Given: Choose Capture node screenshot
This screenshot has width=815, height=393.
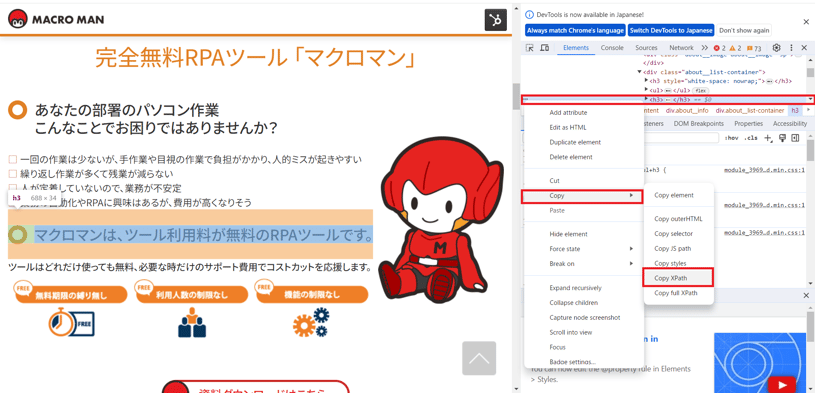Looking at the screenshot, I should (584, 318).
